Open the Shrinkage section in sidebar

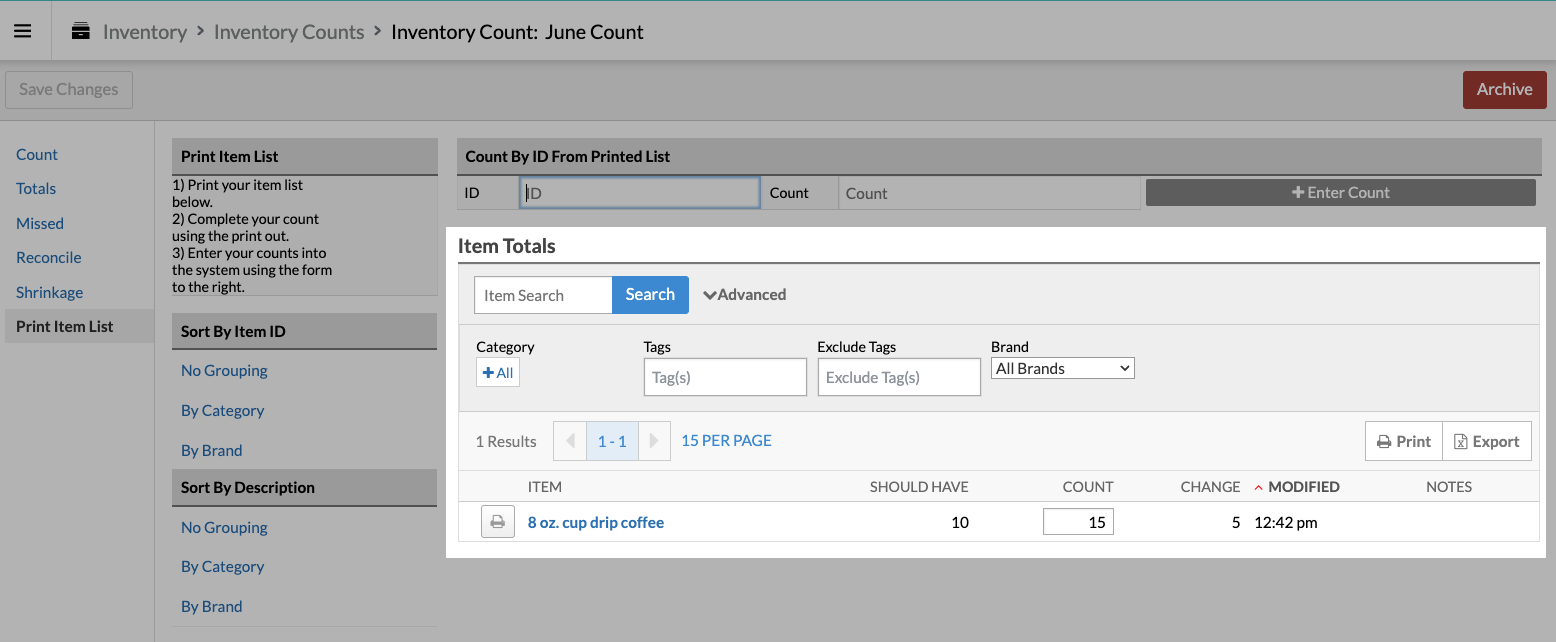tap(50, 292)
